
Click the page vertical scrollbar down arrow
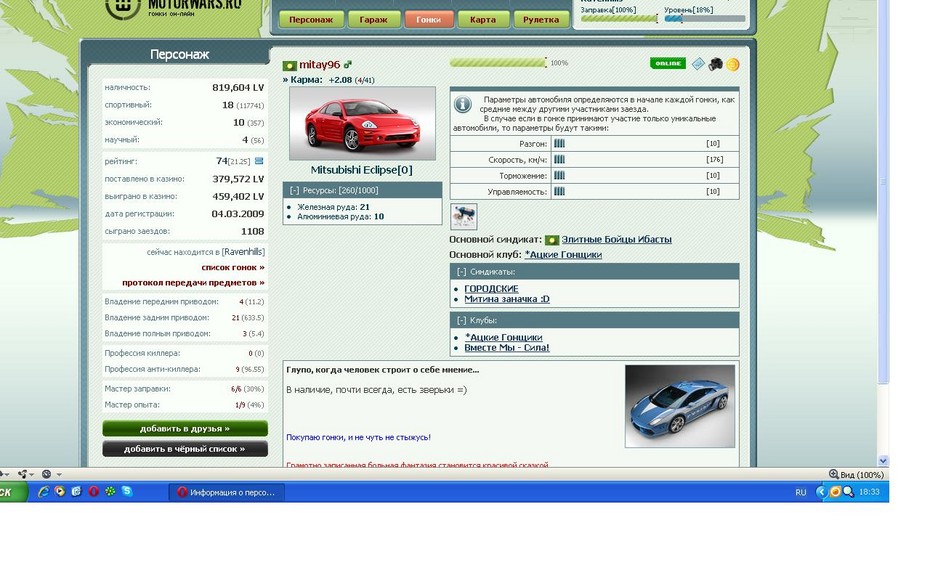(x=883, y=461)
